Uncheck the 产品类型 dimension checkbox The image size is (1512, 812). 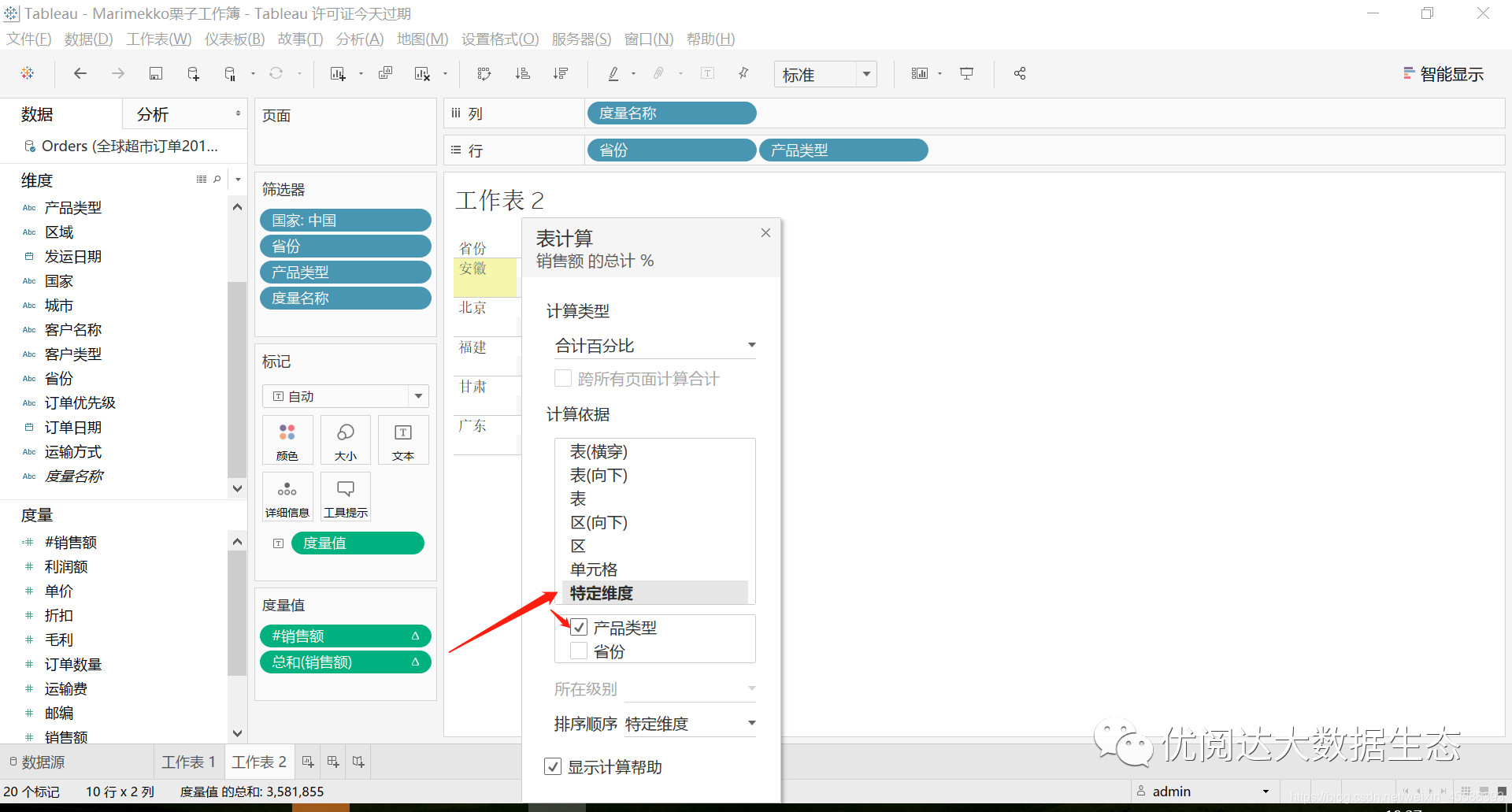click(579, 628)
